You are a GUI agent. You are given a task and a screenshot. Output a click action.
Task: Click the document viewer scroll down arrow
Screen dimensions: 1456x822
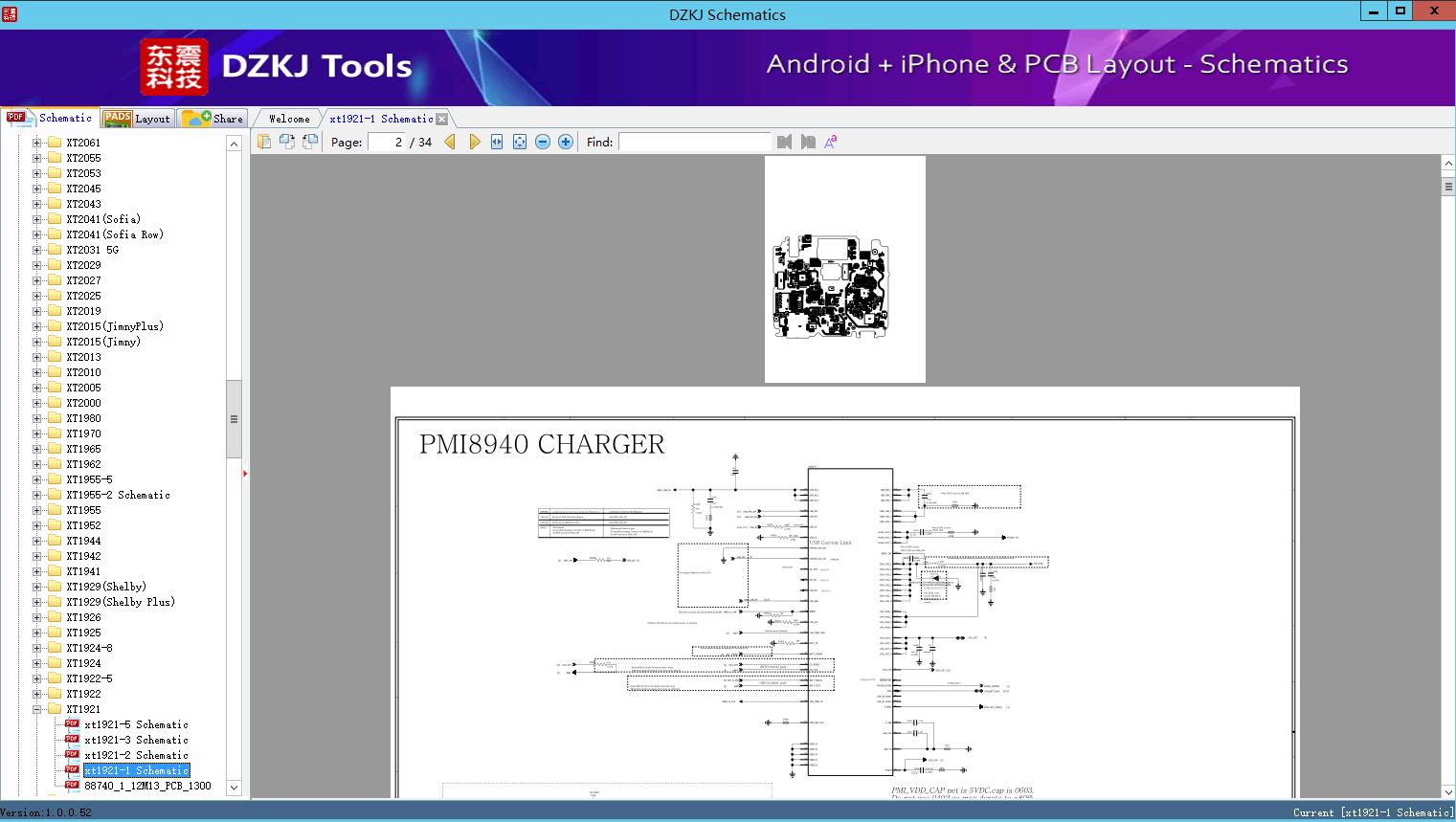click(1447, 792)
